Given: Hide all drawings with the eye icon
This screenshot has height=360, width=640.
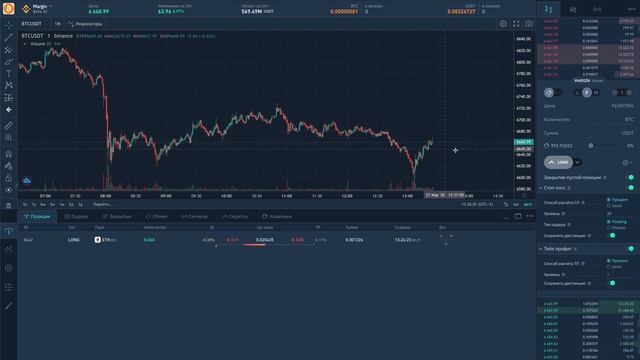Looking at the screenshot, I should [x=9, y=190].
